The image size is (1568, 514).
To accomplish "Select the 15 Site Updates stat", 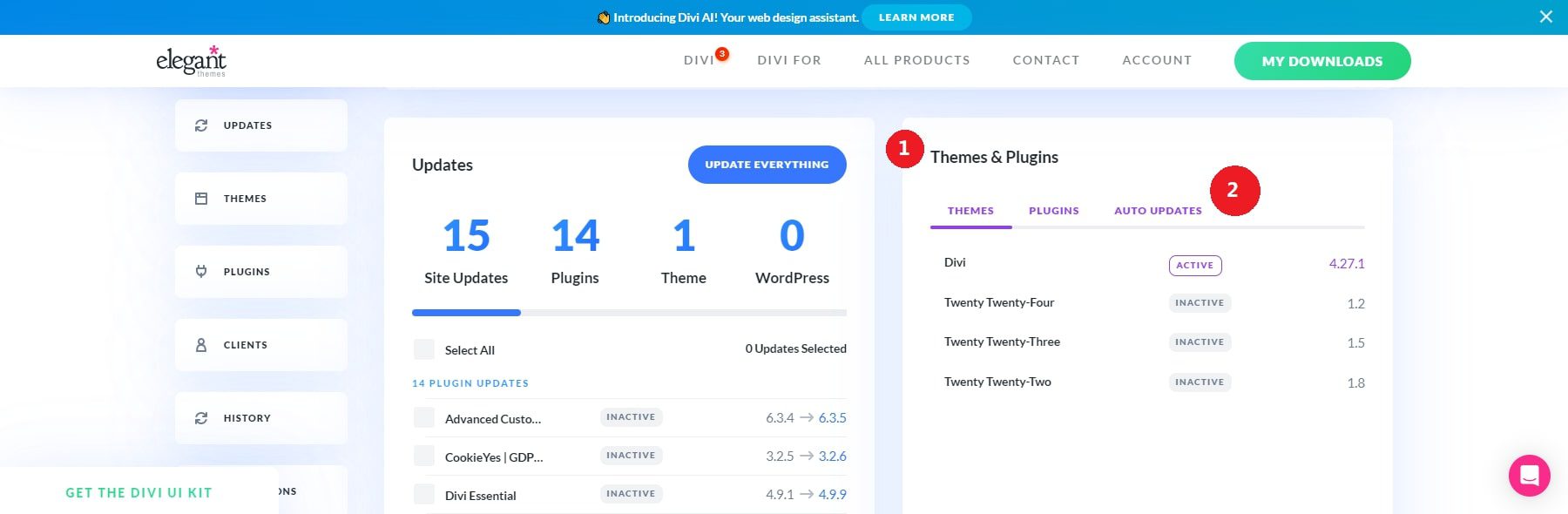I will point(466,250).
